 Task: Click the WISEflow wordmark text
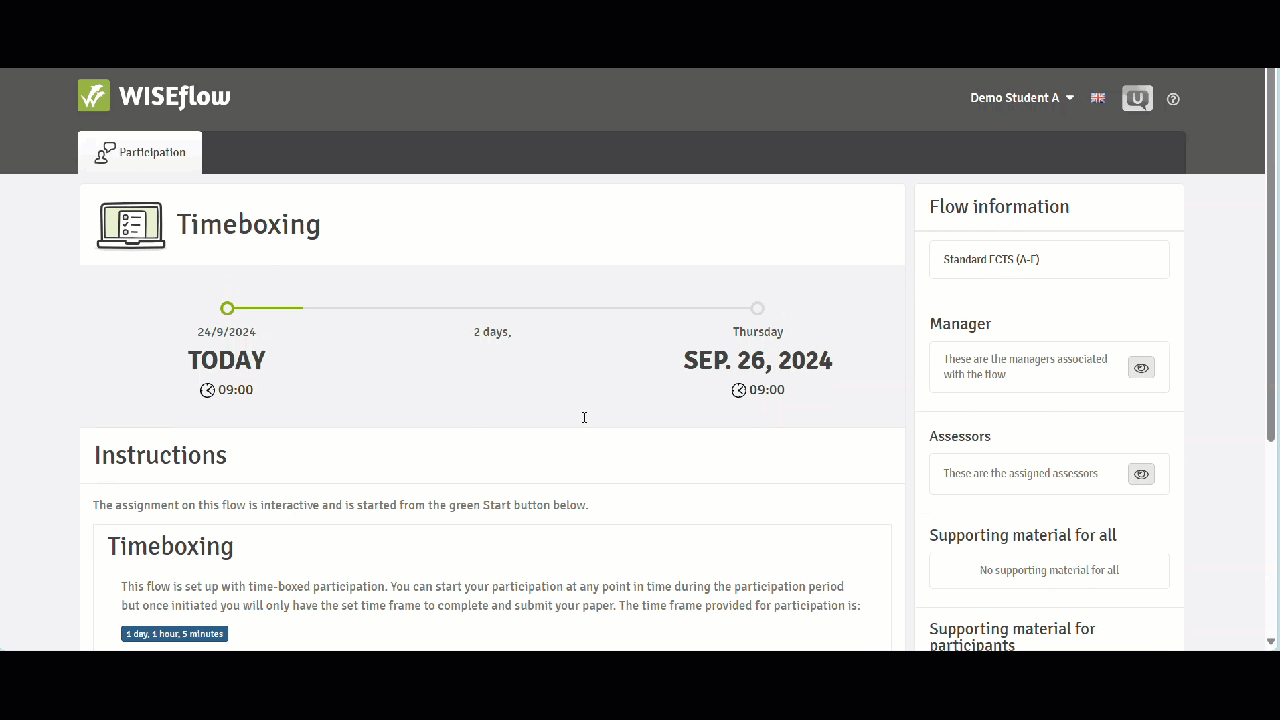coord(175,97)
